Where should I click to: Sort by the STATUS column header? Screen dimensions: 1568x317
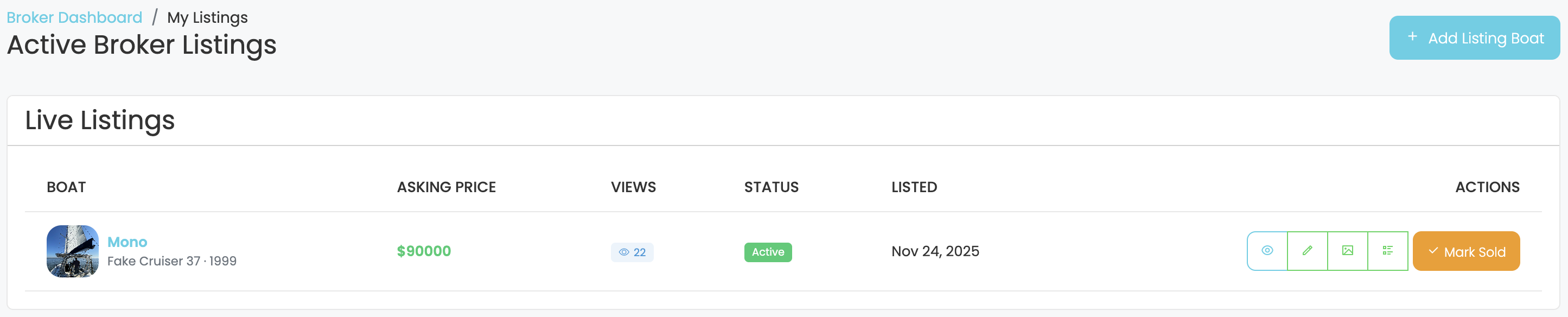click(x=771, y=187)
